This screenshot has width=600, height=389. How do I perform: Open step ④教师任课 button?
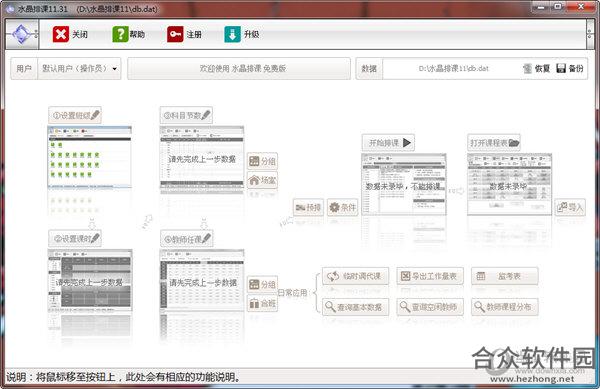click(x=186, y=239)
